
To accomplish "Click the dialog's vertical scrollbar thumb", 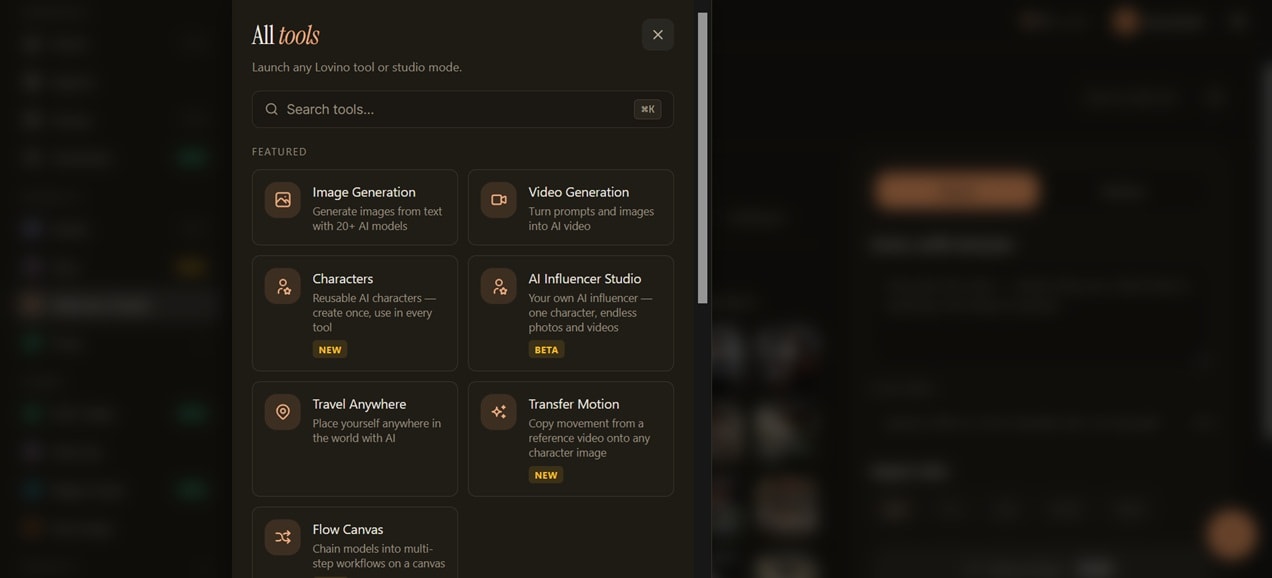I will [x=702, y=158].
